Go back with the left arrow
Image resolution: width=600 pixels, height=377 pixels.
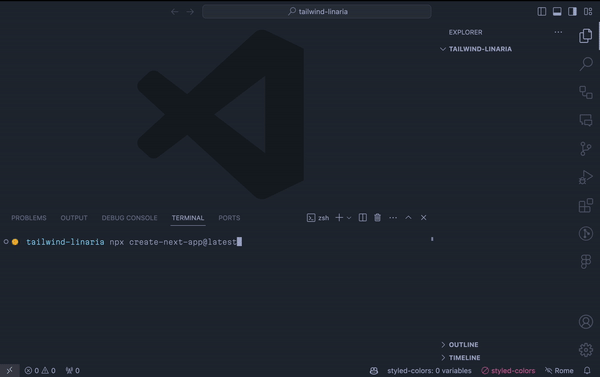174,12
